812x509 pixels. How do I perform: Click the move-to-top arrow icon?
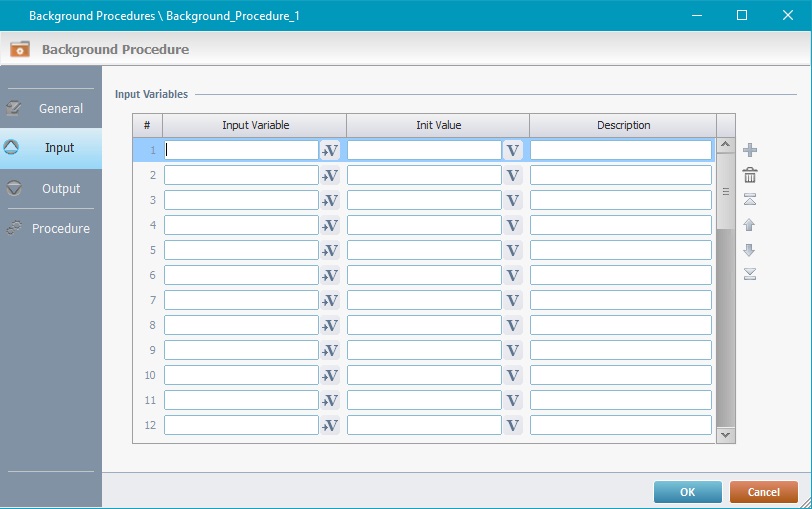tap(750, 200)
